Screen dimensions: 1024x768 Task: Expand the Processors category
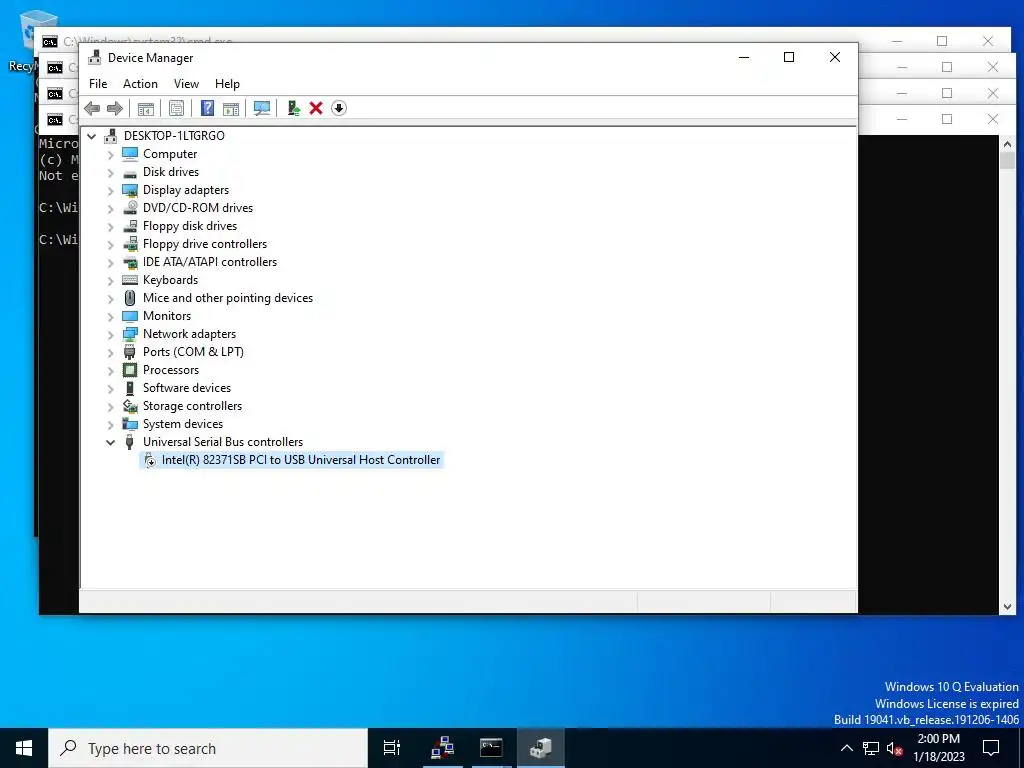[x=110, y=370]
